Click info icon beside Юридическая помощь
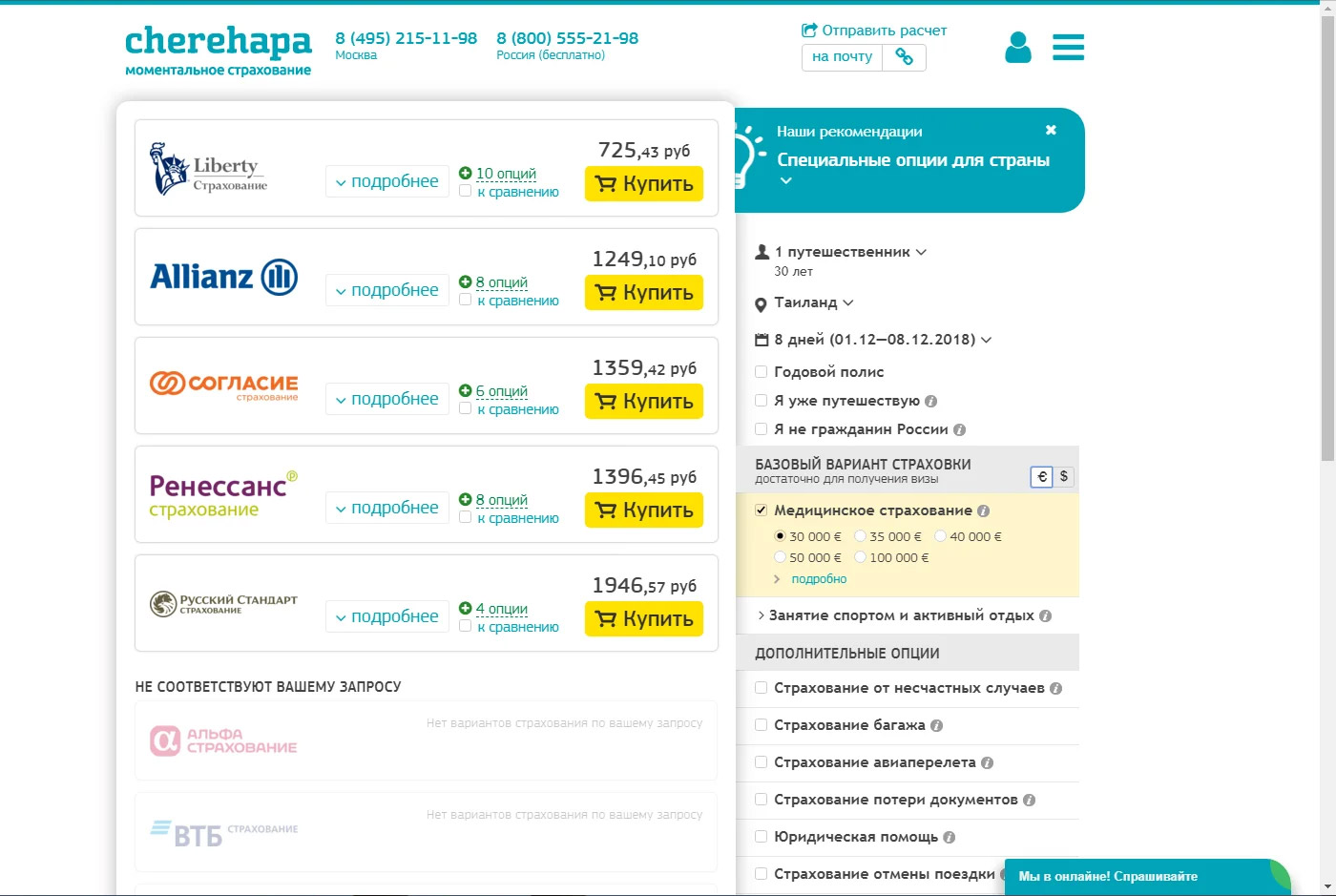1336x896 pixels. 949,837
